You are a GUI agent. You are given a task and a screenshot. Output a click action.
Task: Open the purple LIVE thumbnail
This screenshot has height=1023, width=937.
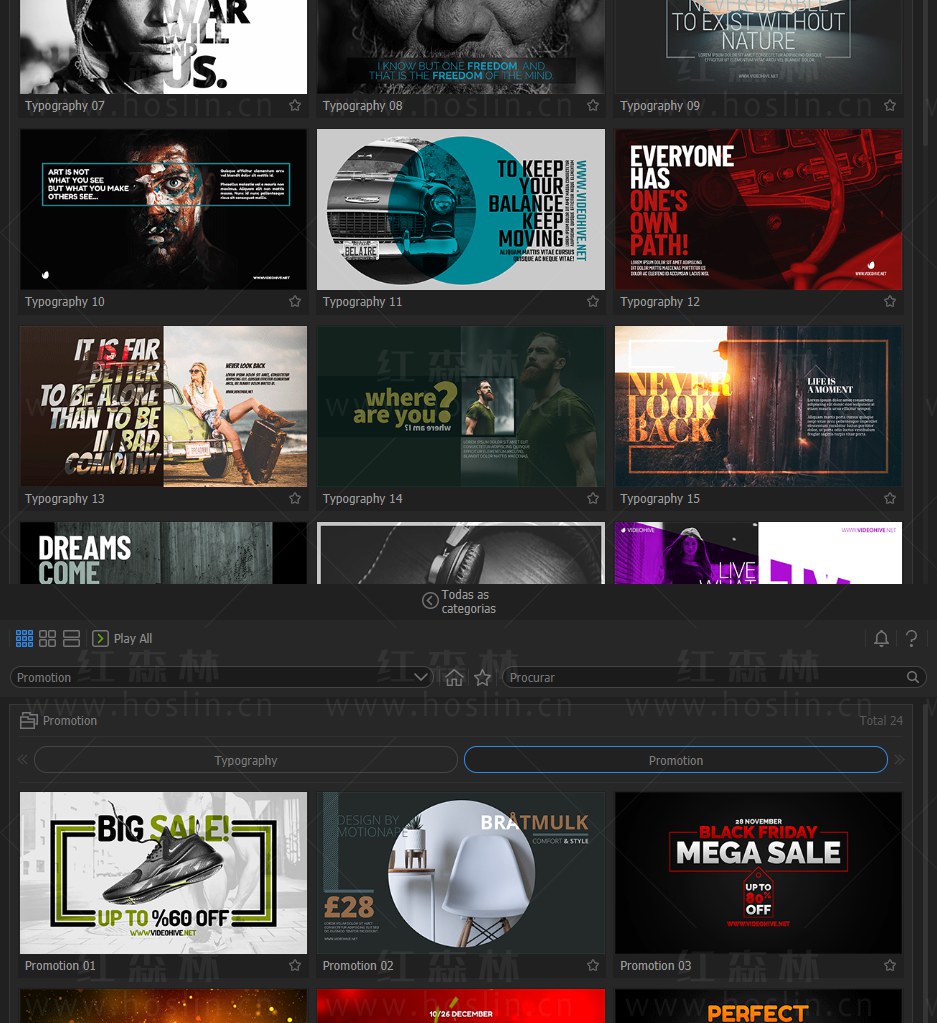tap(758, 553)
